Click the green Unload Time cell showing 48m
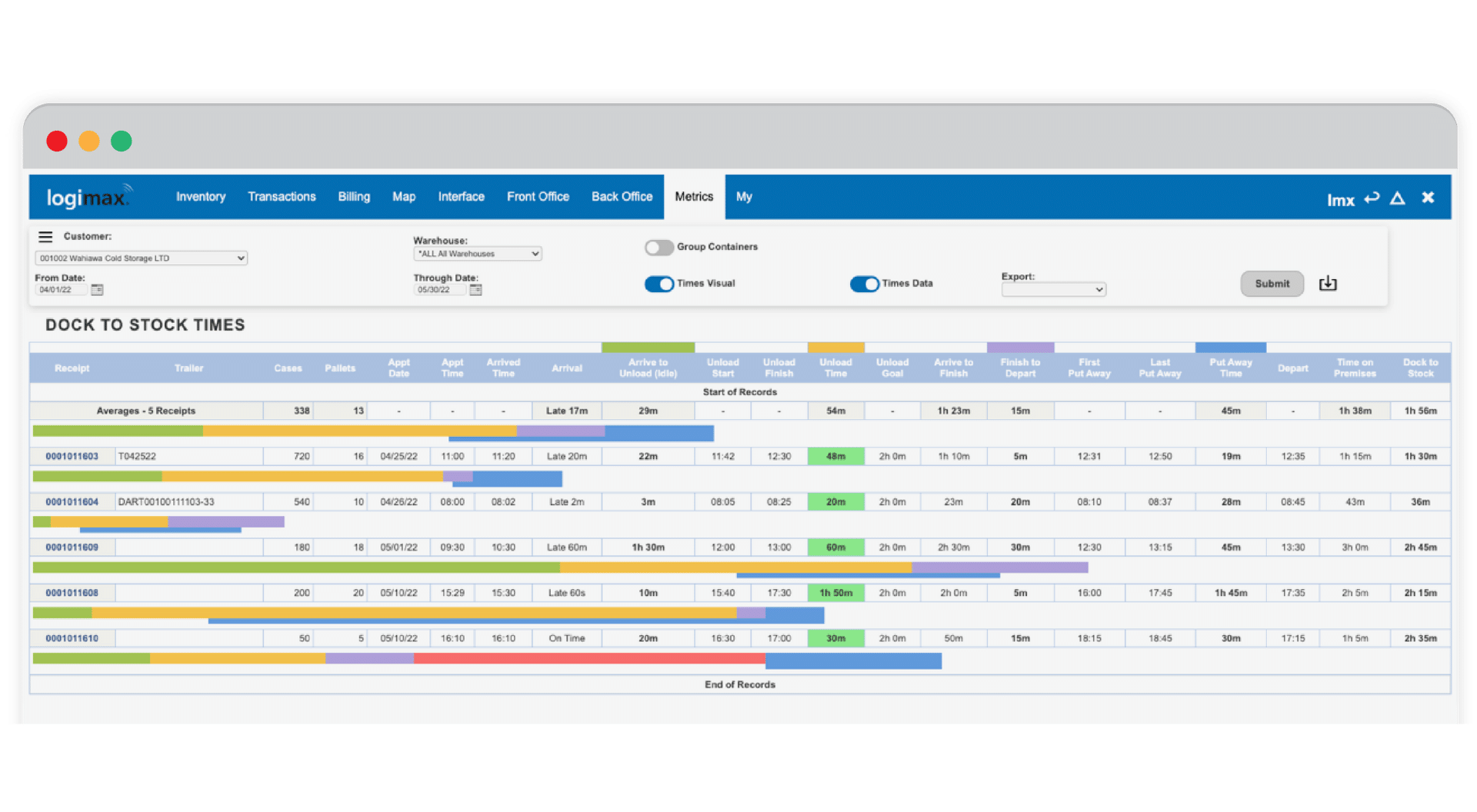The height and width of the screenshot is (812, 1477). coord(835,456)
